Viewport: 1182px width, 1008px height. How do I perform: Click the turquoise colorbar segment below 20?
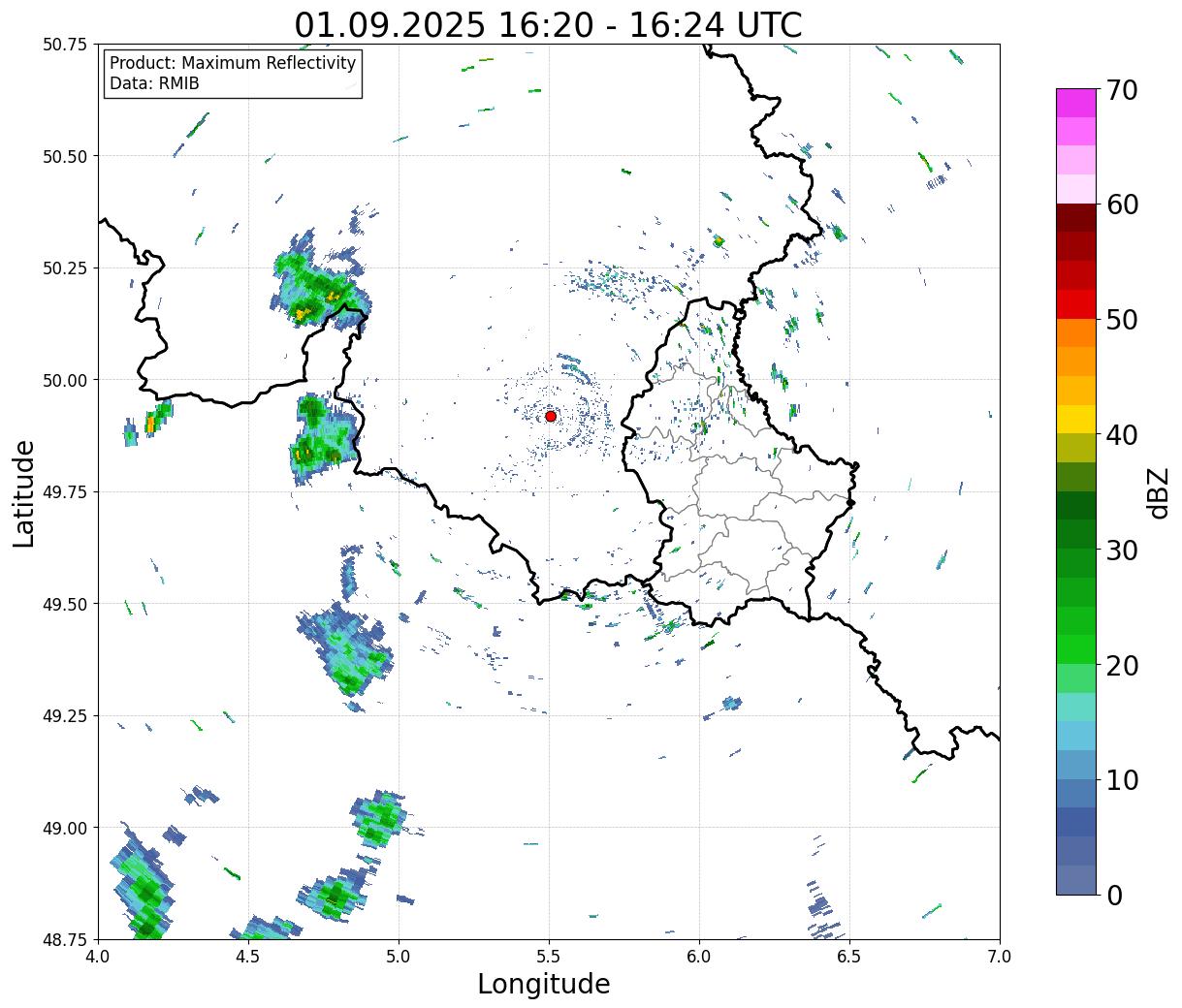coord(1076,708)
